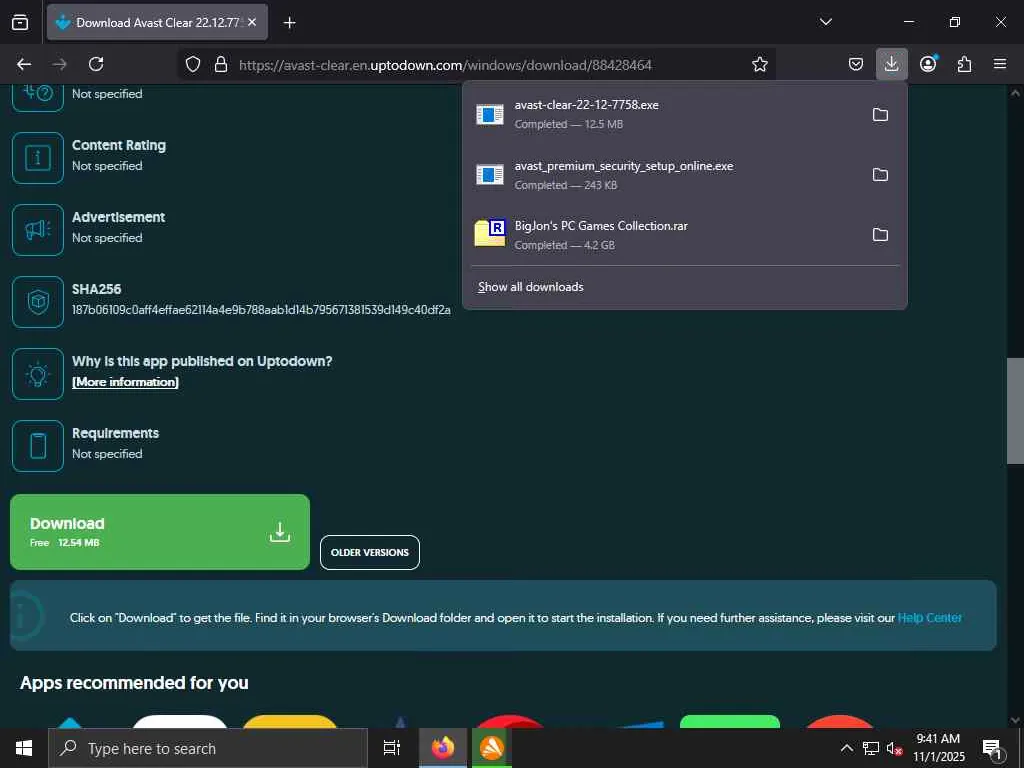Image resolution: width=1024 pixels, height=768 pixels.
Task: Save page to Pocket
Action: [x=856, y=64]
